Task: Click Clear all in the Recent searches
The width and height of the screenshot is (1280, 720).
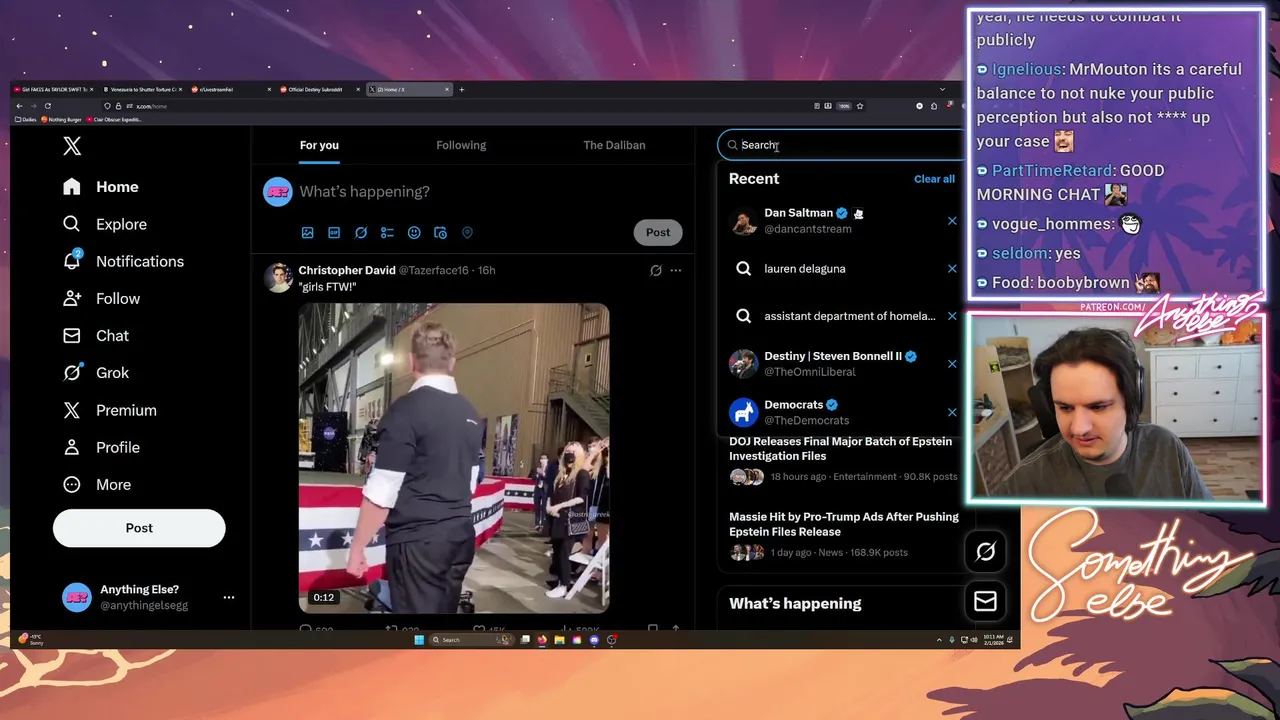Action: (934, 179)
